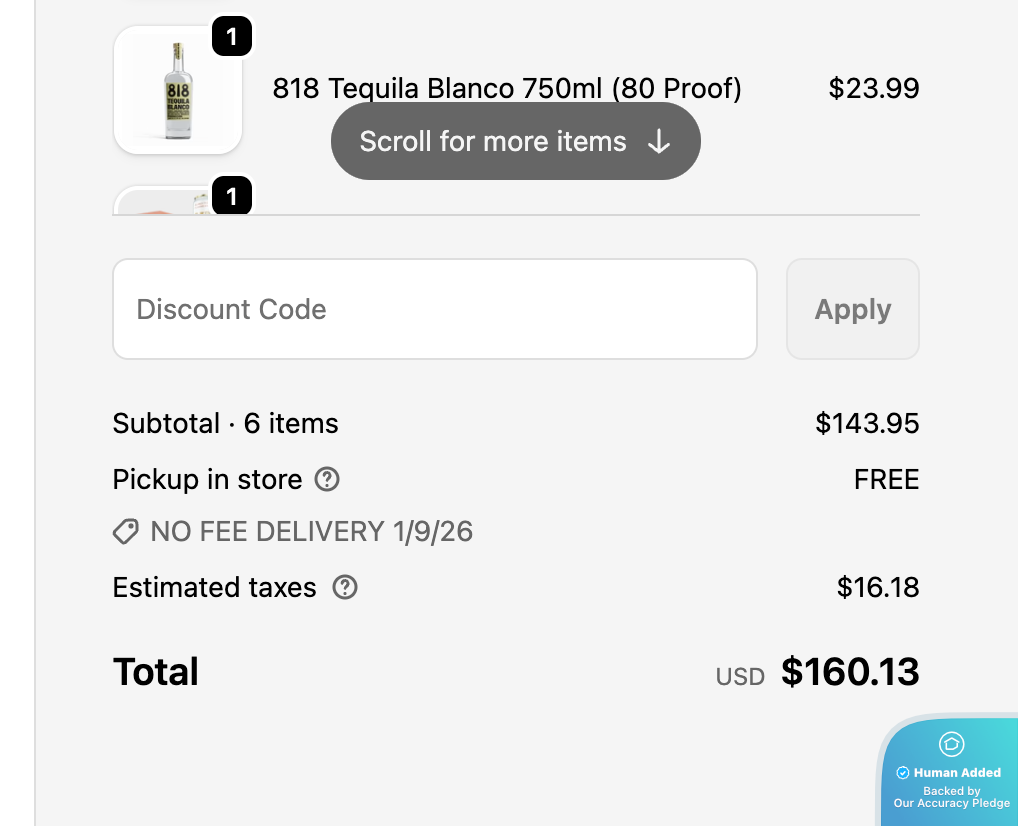Select the partially visible second product thumbnail
Screen dimensions: 1018x826
point(165,202)
